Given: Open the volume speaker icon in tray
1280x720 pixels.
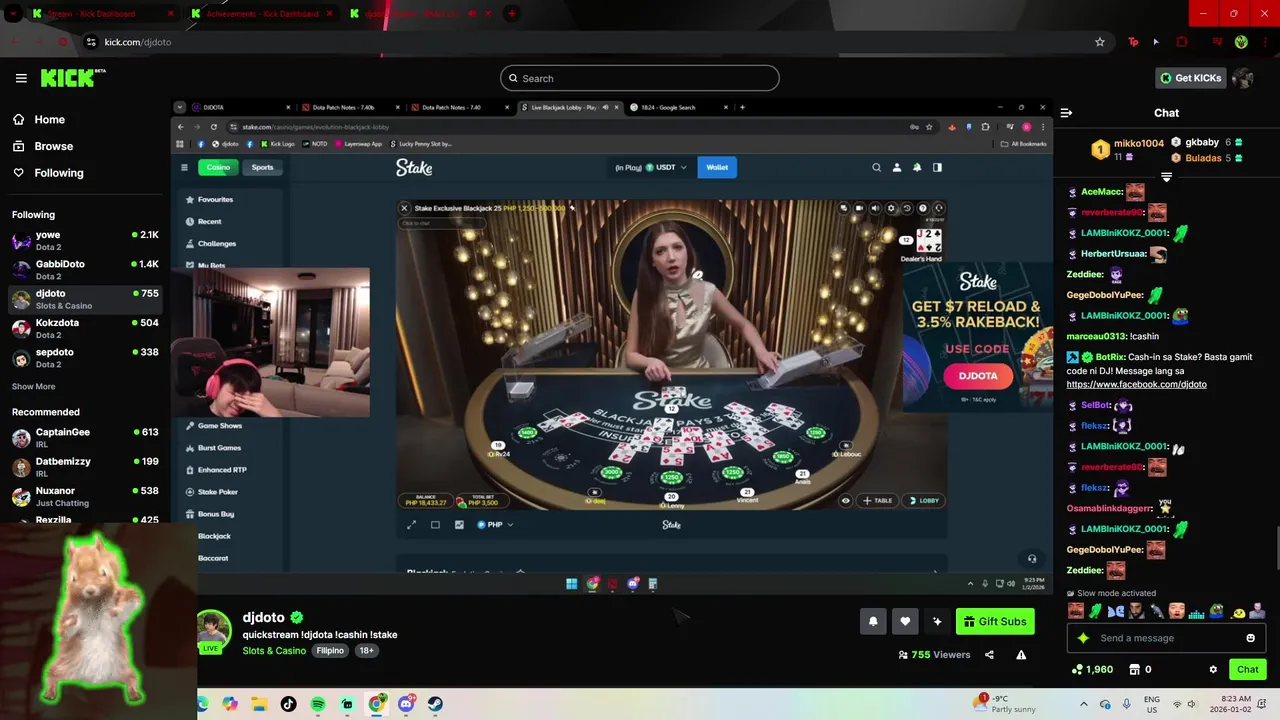Looking at the screenshot, I should coord(1193,704).
